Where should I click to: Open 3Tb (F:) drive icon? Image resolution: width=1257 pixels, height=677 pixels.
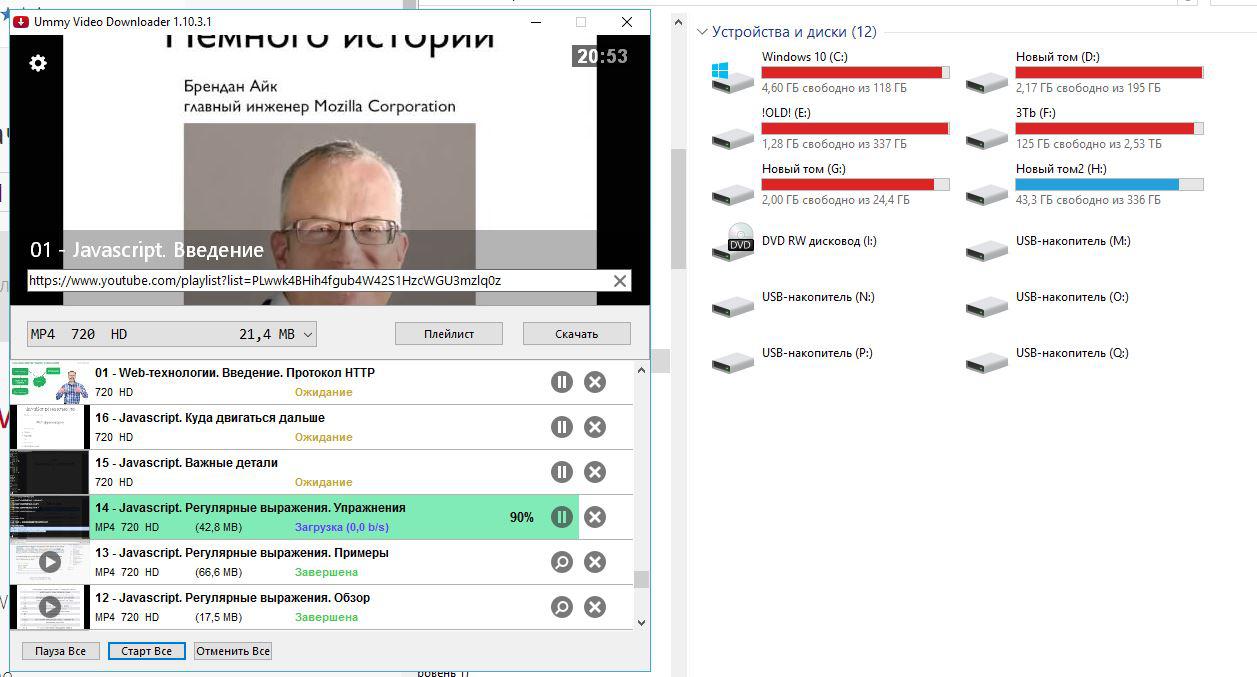(x=987, y=137)
